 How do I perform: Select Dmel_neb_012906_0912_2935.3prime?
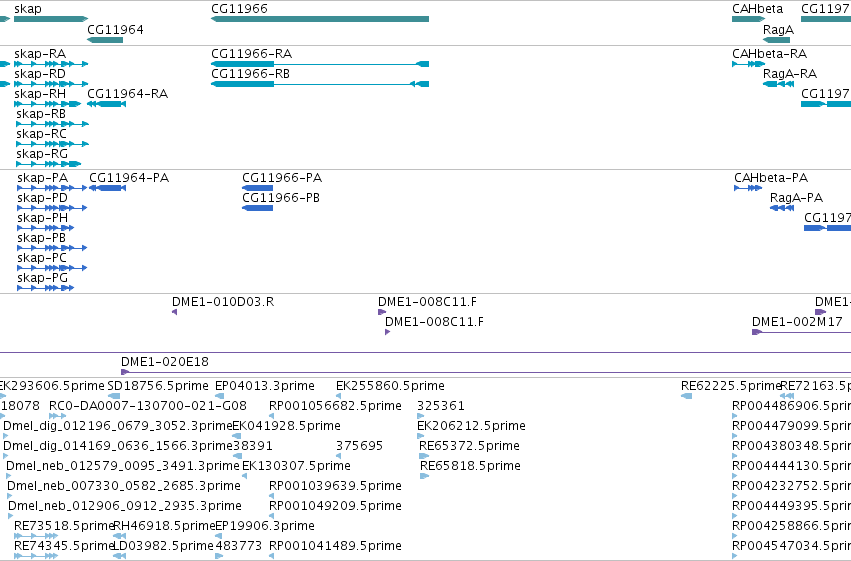pyautogui.click(x=11, y=516)
